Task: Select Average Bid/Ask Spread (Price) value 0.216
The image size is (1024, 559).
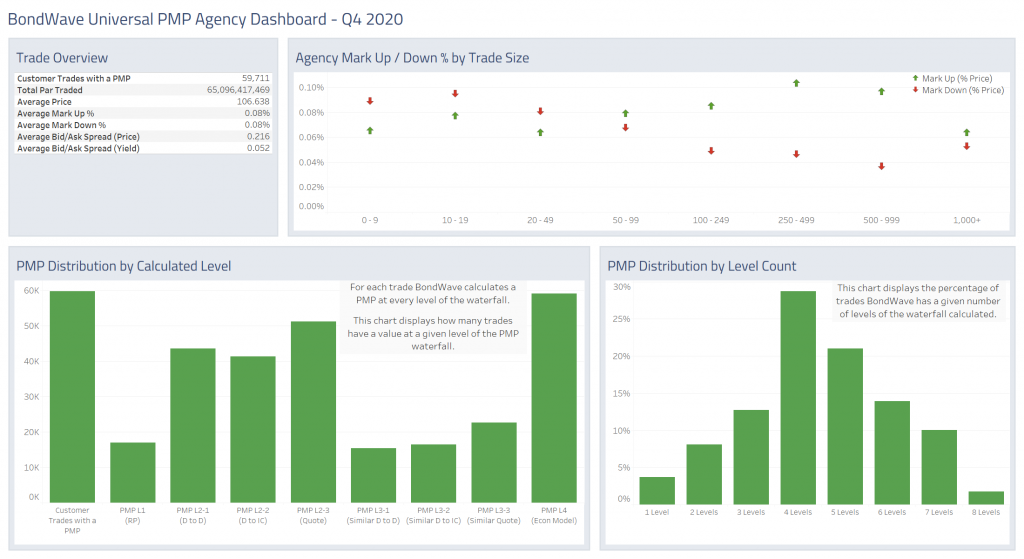Action: (259, 136)
